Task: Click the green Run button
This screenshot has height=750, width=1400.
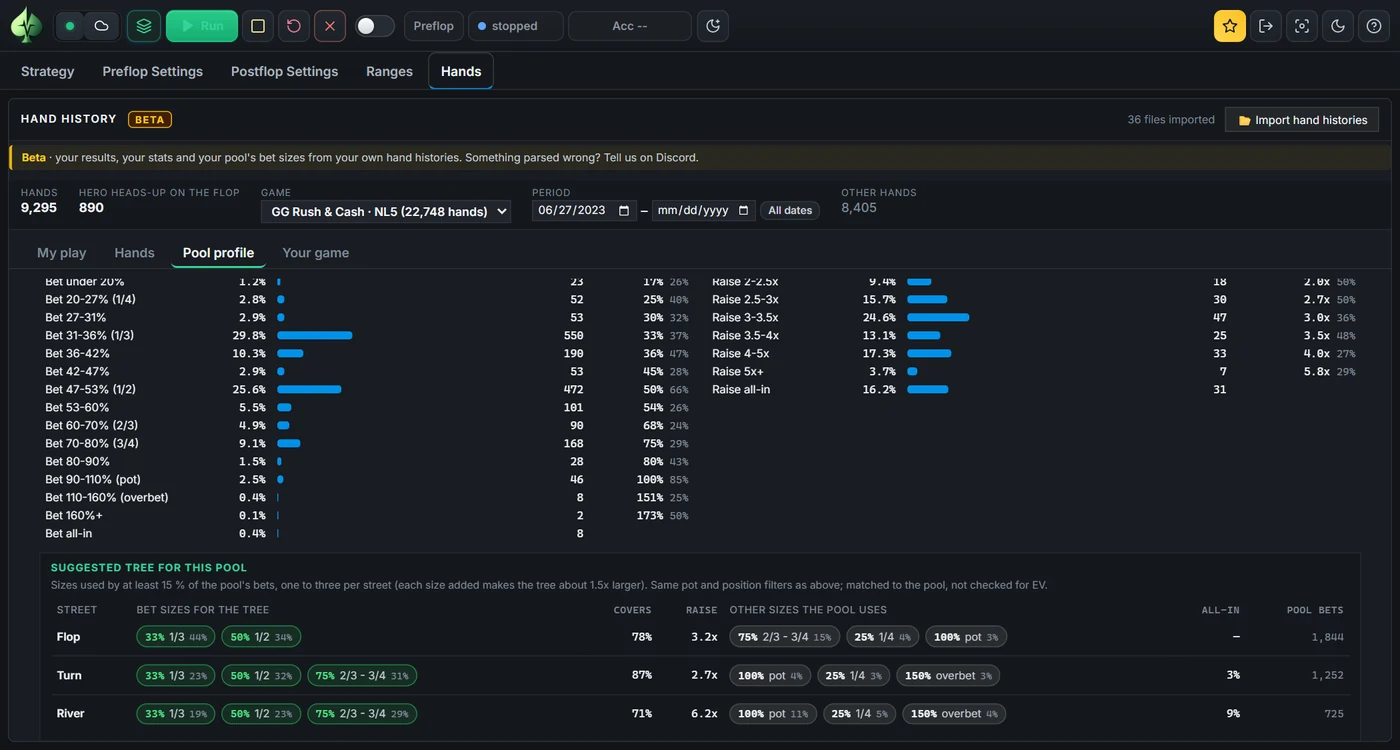Action: [202, 26]
